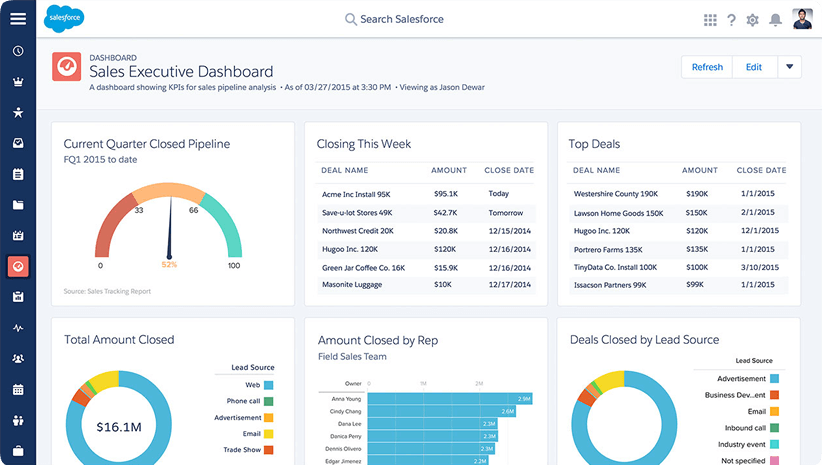Viewport: 822px width, 465px height.
Task: Open the app launcher grid icon
Action: 710,20
